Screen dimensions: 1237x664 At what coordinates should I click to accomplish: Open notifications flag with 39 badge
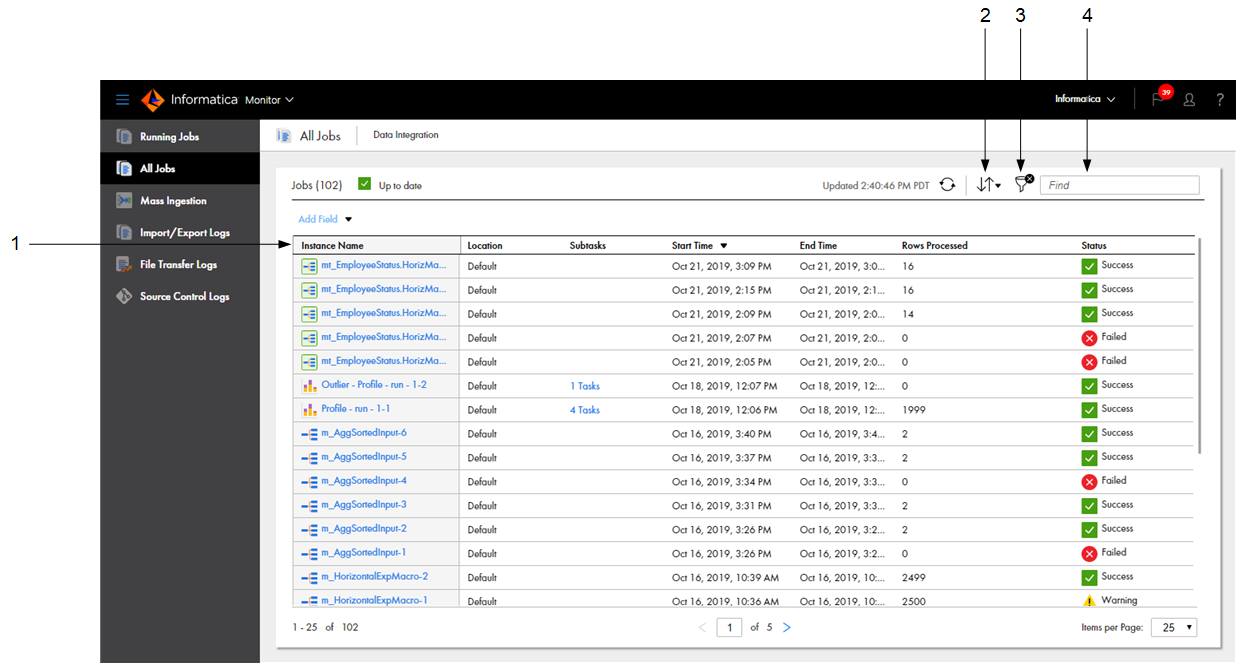[x=1160, y=98]
